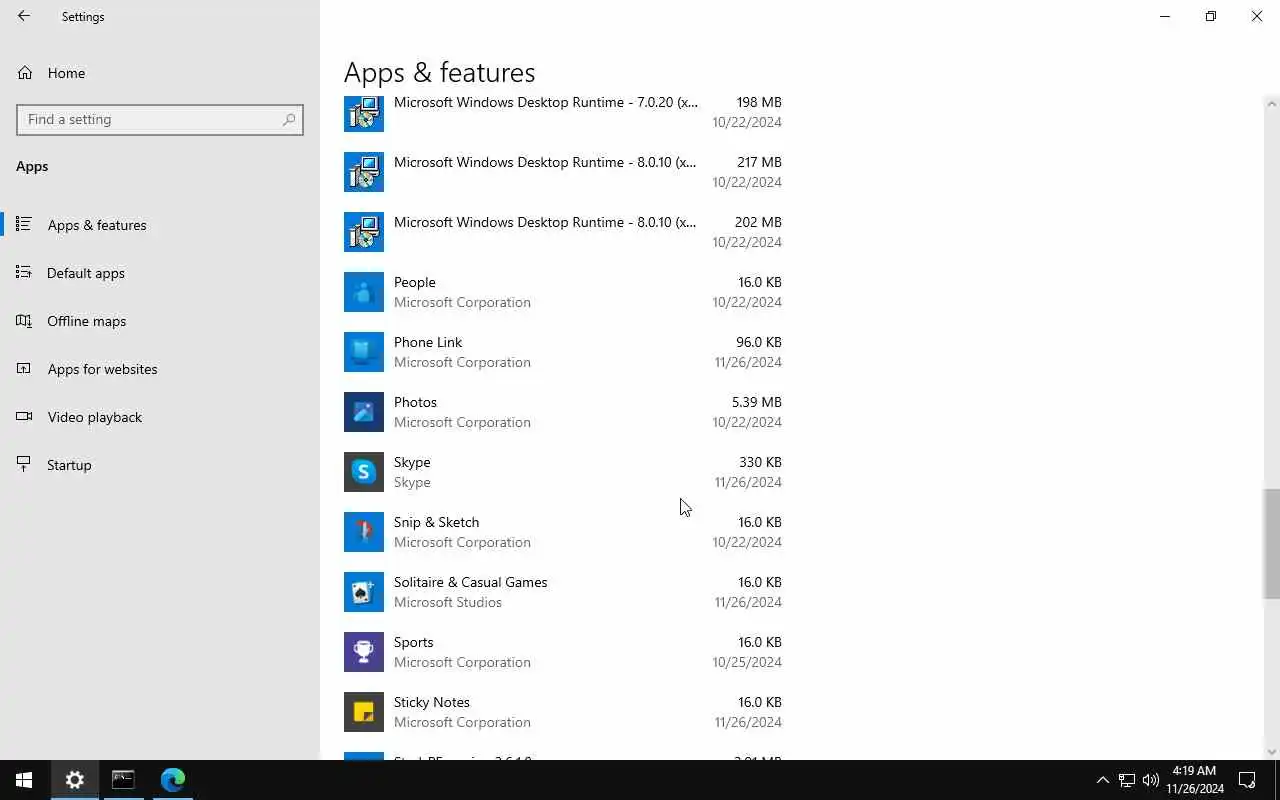Select the Snip & Sketch app name
Screen dimensions: 1280x800
(x=436, y=522)
